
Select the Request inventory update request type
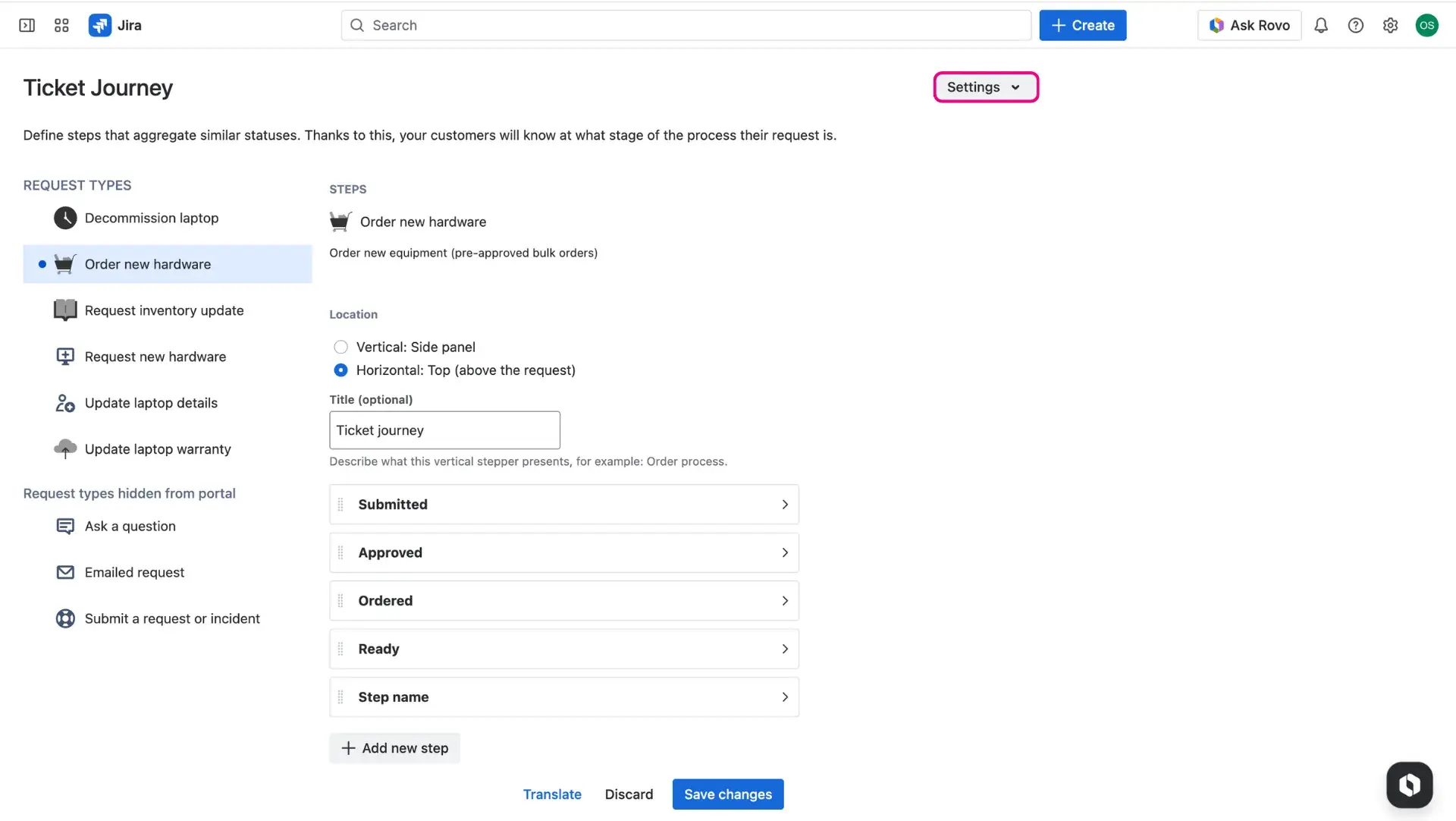[164, 310]
